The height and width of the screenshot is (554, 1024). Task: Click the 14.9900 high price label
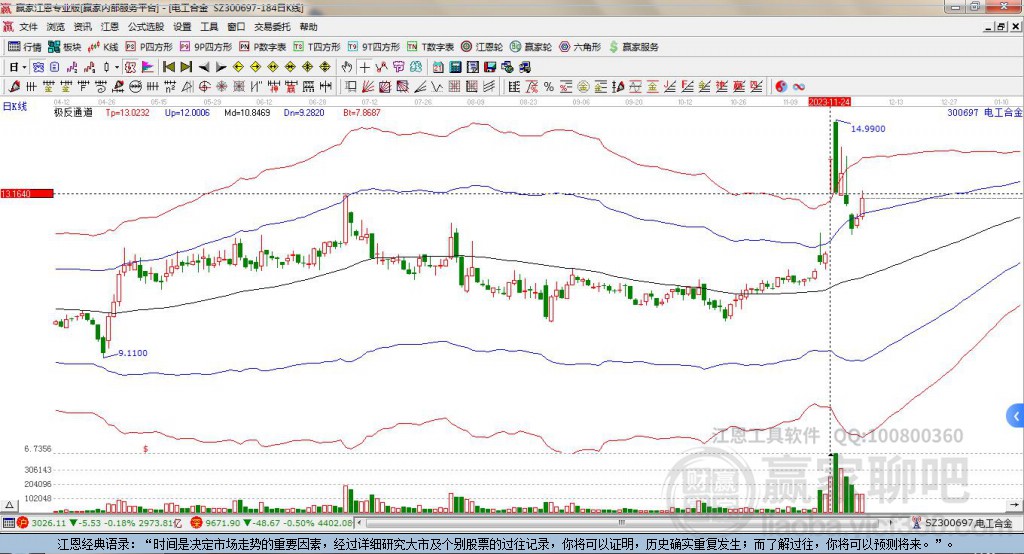tap(868, 129)
